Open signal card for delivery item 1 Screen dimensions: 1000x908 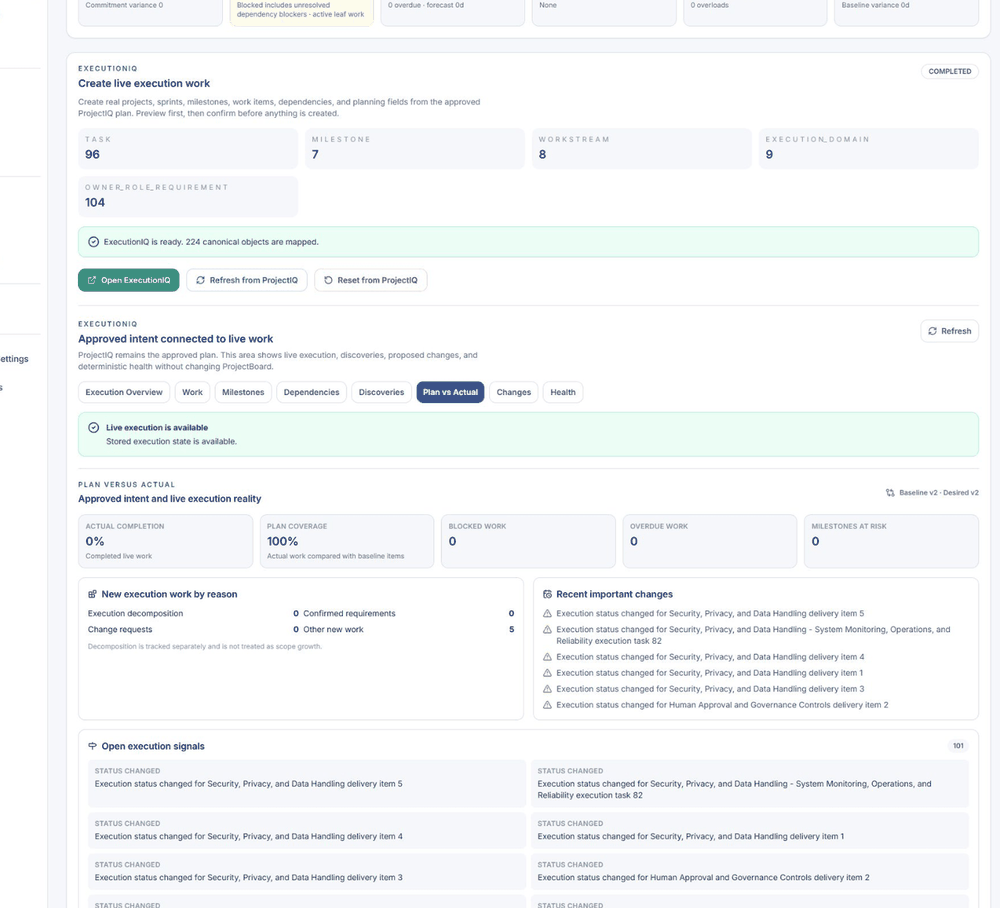point(749,830)
